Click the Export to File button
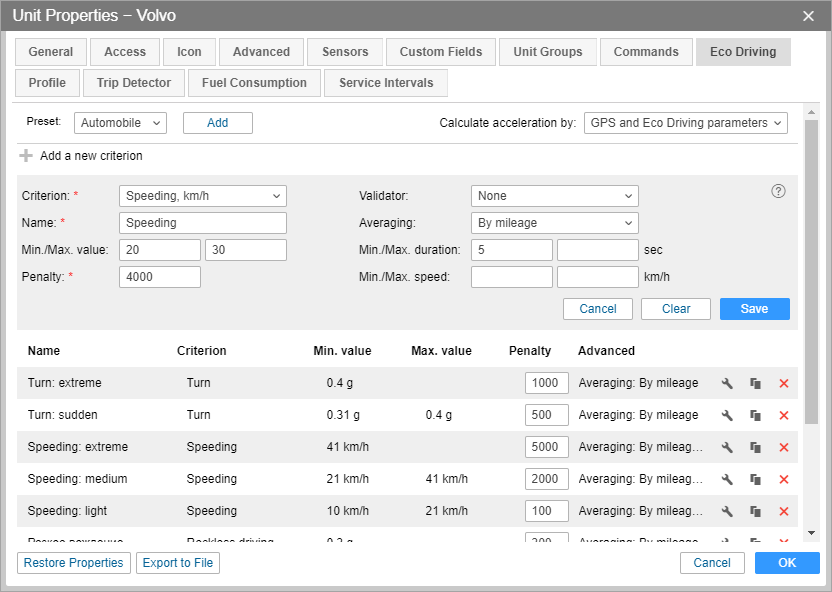The image size is (832, 592). point(178,563)
